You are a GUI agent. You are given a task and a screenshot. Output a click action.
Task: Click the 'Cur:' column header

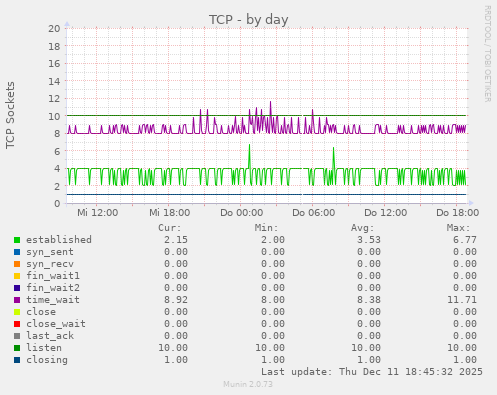click(170, 228)
